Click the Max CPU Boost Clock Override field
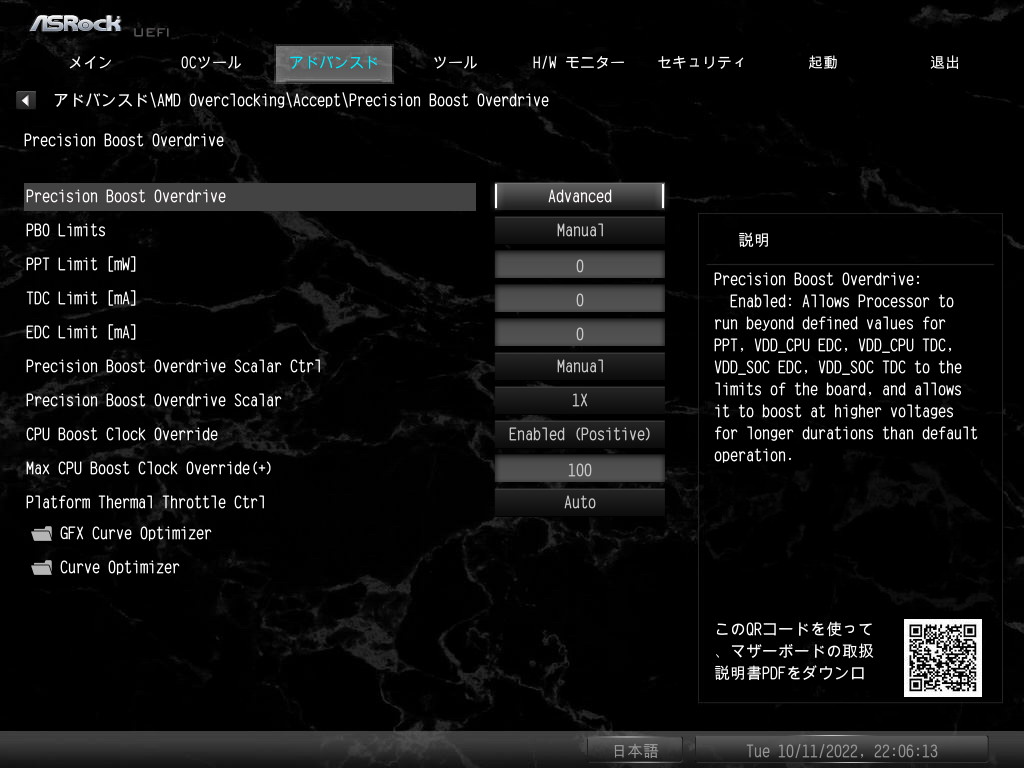The image size is (1024, 768). [579, 469]
